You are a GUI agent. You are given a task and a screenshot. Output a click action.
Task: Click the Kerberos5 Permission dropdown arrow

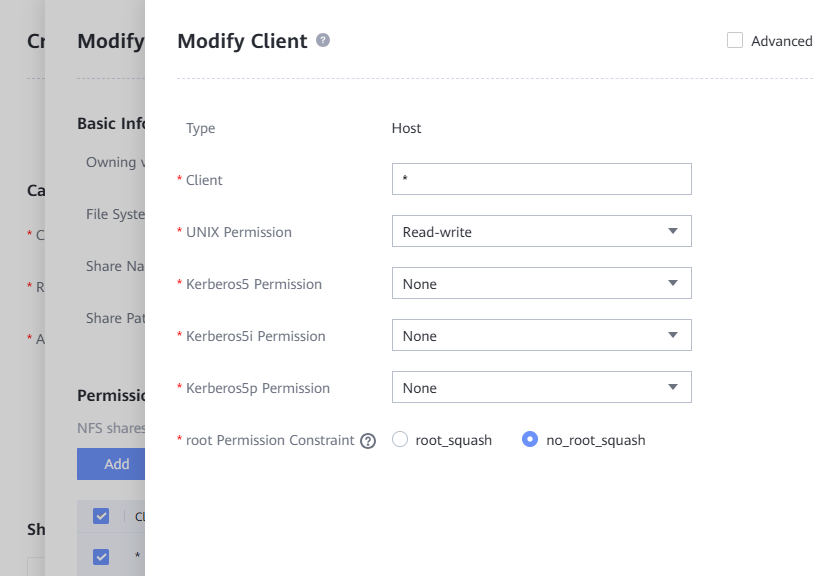(673, 283)
